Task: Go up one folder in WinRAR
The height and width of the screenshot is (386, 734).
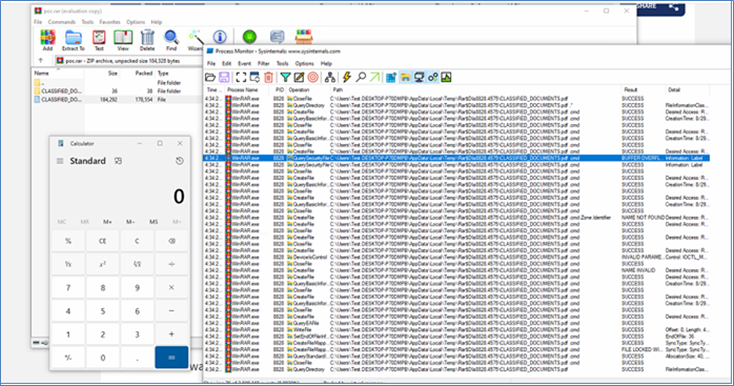Action: tap(41, 60)
